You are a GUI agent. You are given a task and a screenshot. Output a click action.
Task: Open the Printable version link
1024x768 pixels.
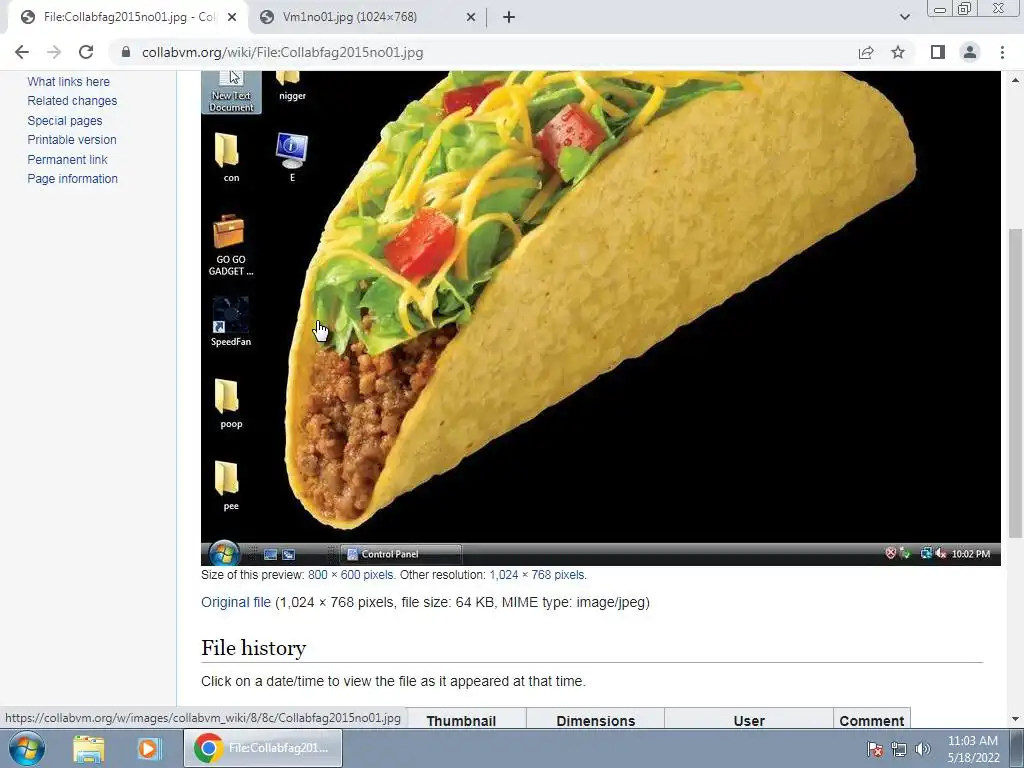click(72, 140)
